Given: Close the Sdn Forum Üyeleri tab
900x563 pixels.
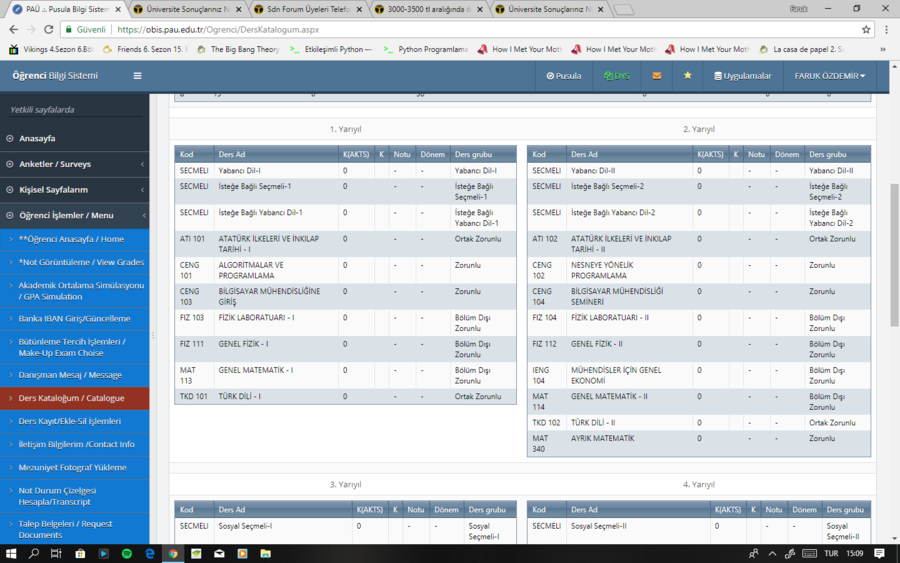Looking at the screenshot, I should pos(359,9).
